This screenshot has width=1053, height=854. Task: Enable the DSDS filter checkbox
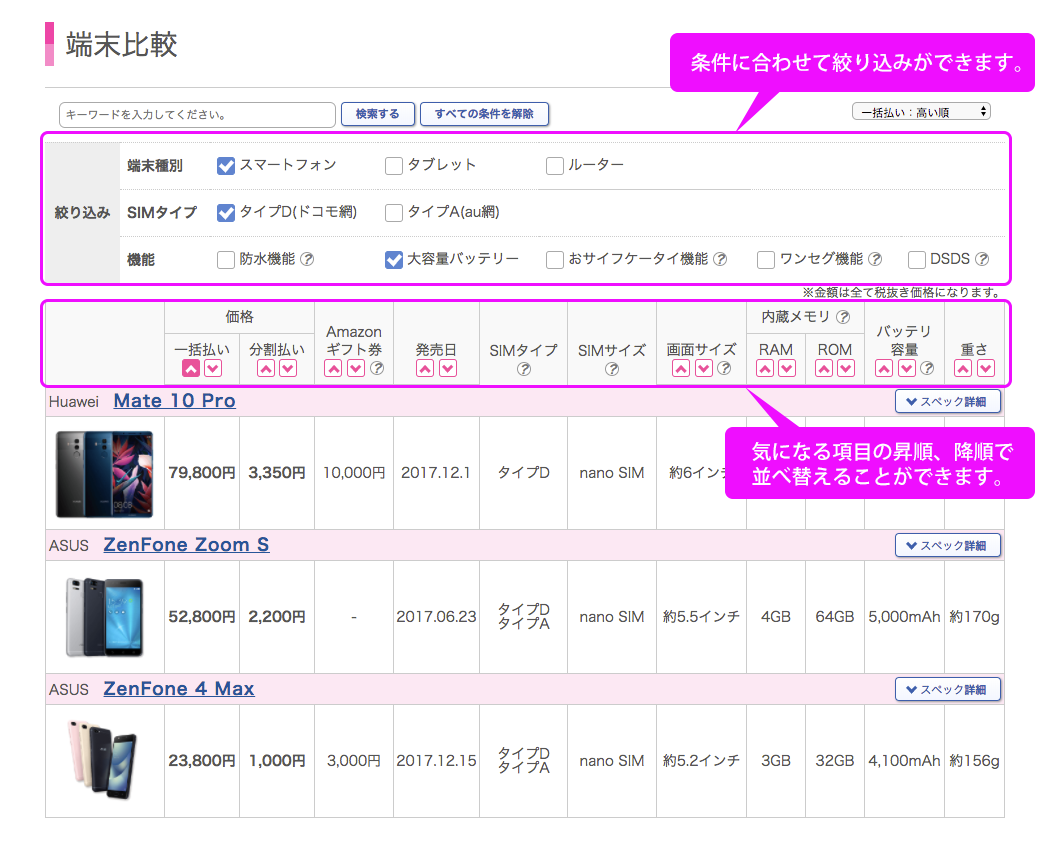pyautogui.click(x=917, y=260)
